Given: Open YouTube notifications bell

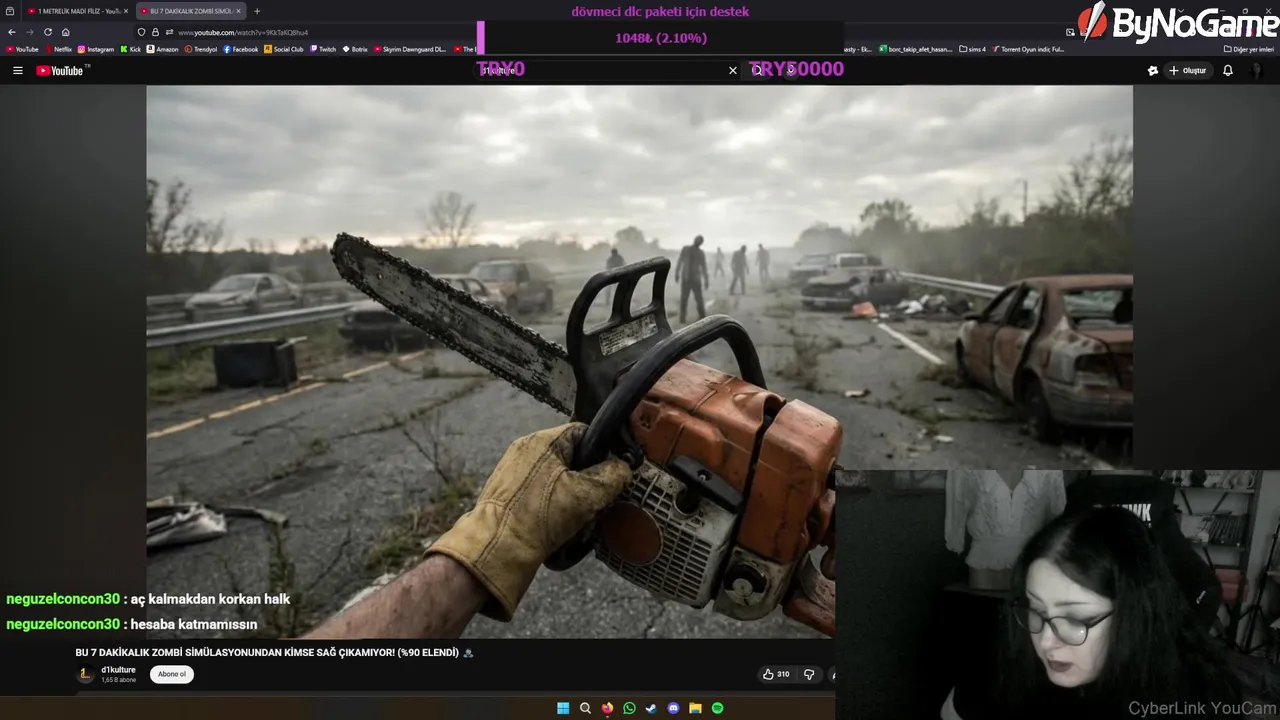Looking at the screenshot, I should click(1228, 71).
